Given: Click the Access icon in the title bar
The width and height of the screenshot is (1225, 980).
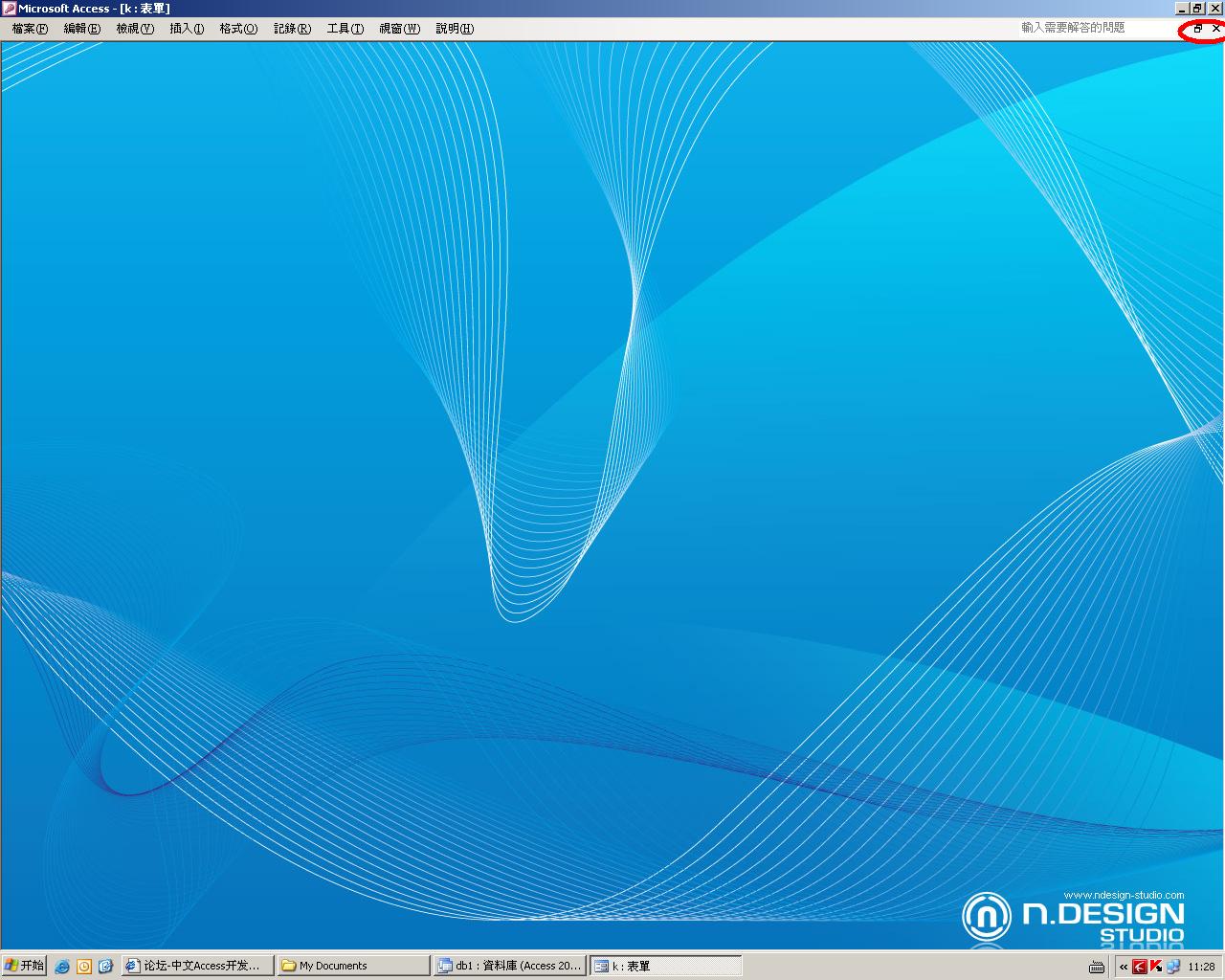Looking at the screenshot, I should click(9, 9).
